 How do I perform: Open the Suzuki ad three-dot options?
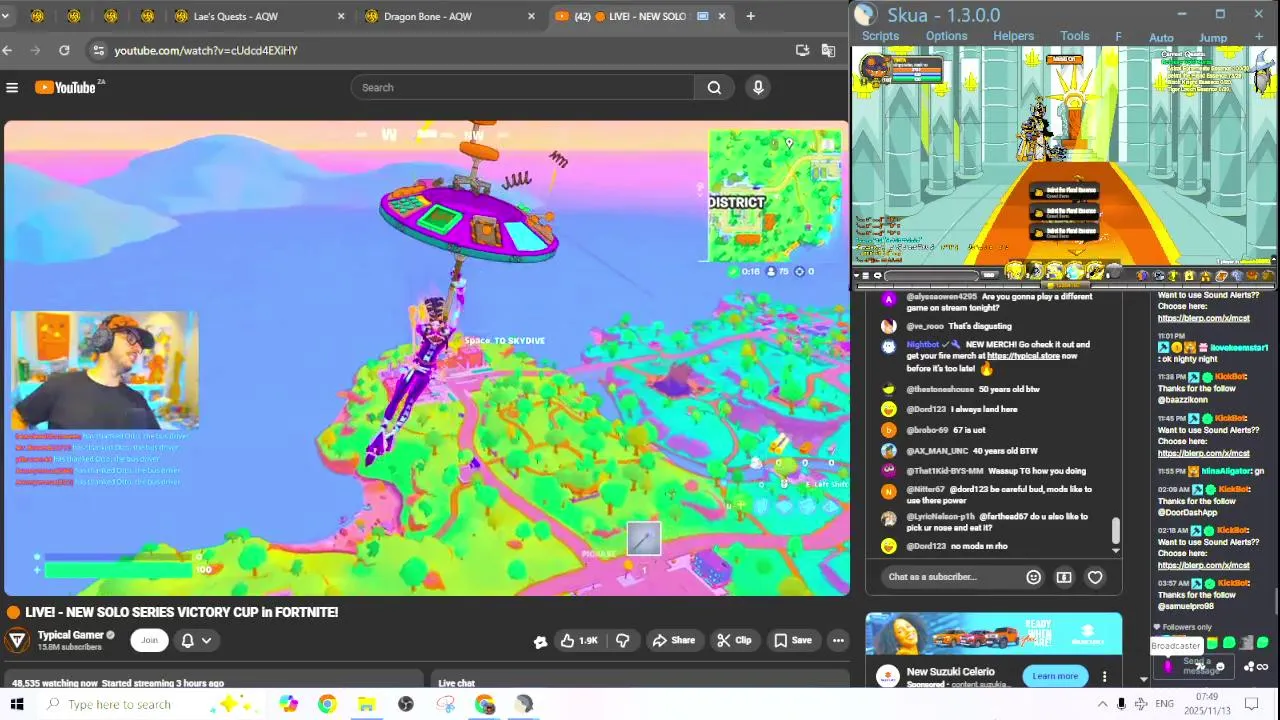tap(1104, 676)
